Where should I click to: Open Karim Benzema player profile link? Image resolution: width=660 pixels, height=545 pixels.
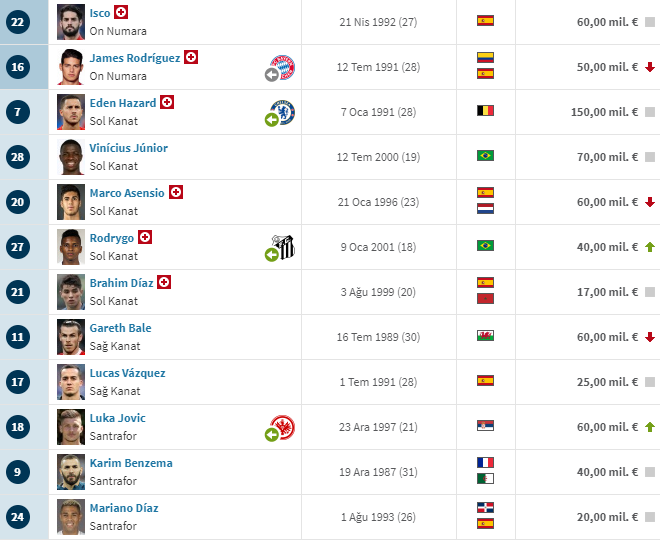point(131,463)
